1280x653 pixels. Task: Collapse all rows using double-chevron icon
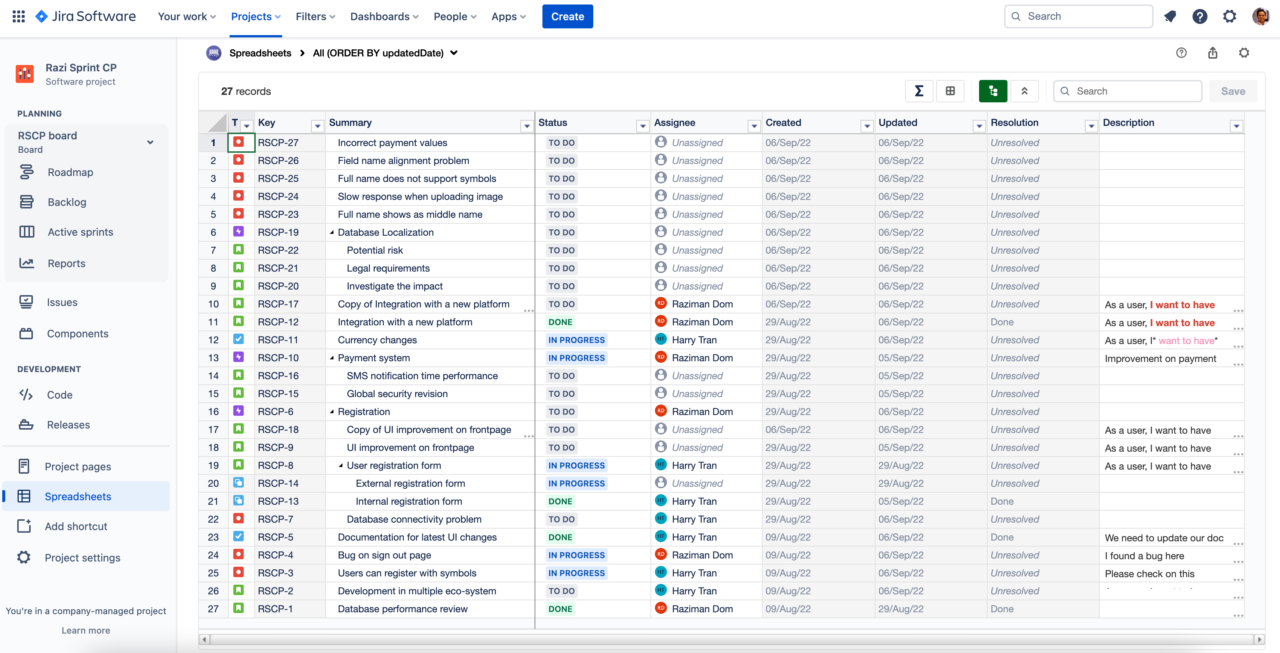[x=1024, y=91]
